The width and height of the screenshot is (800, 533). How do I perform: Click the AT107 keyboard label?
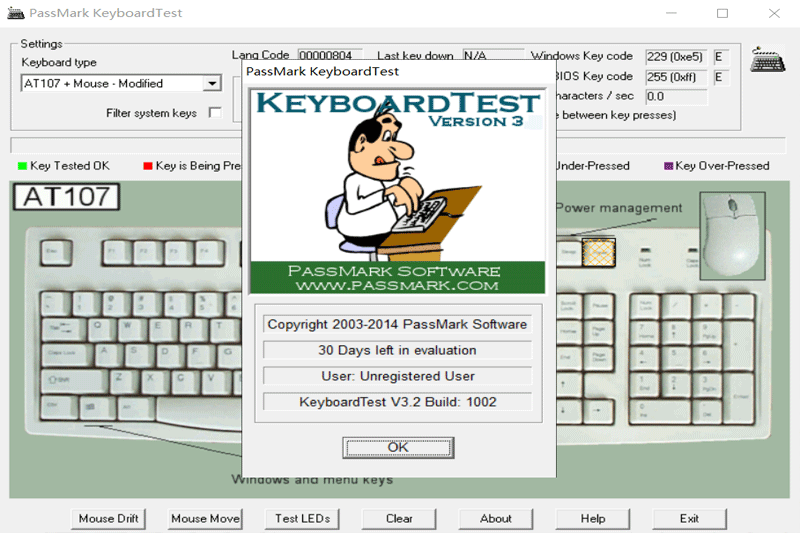pyautogui.click(x=66, y=197)
